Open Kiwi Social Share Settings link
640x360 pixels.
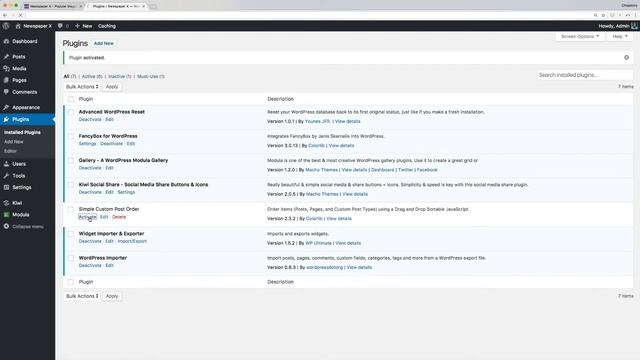point(126,192)
